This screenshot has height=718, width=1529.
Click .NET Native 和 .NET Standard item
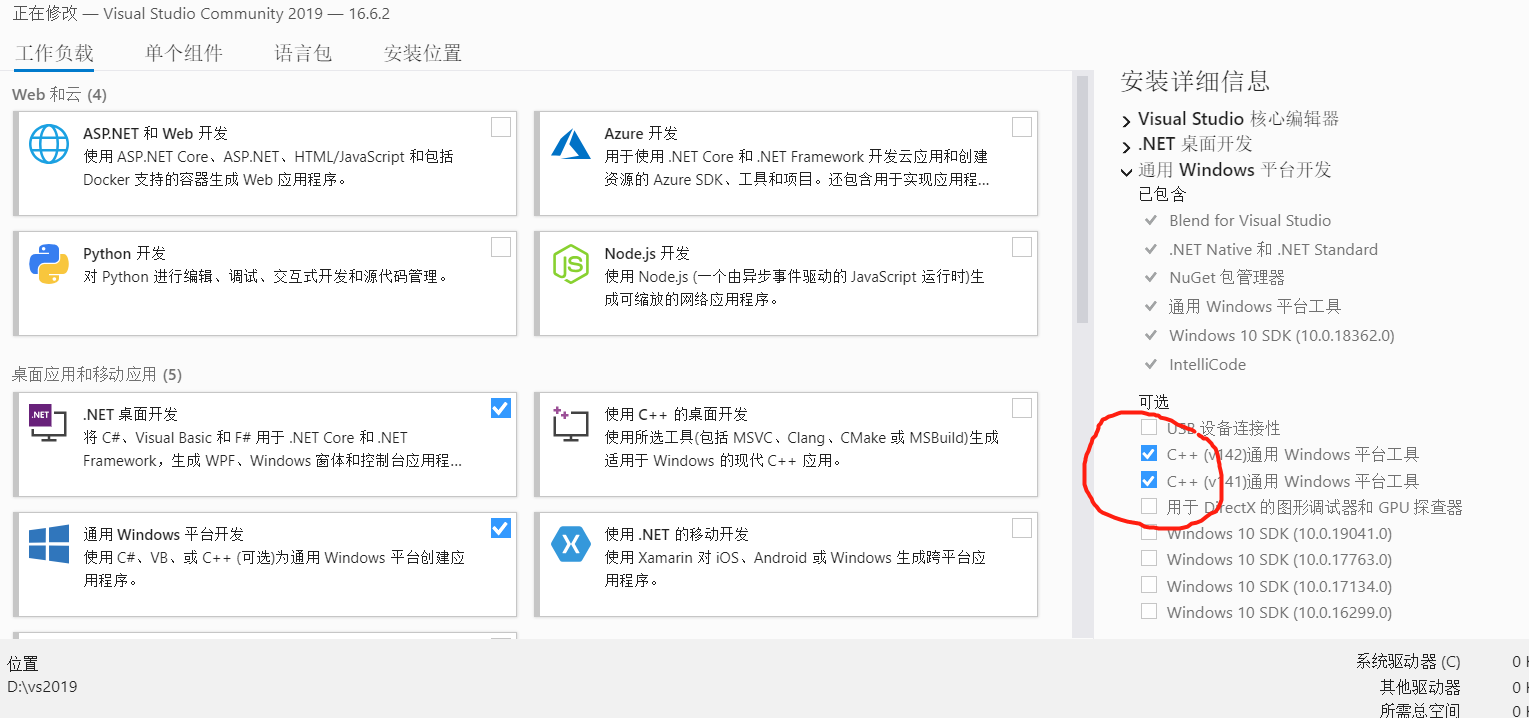[x=1273, y=250]
